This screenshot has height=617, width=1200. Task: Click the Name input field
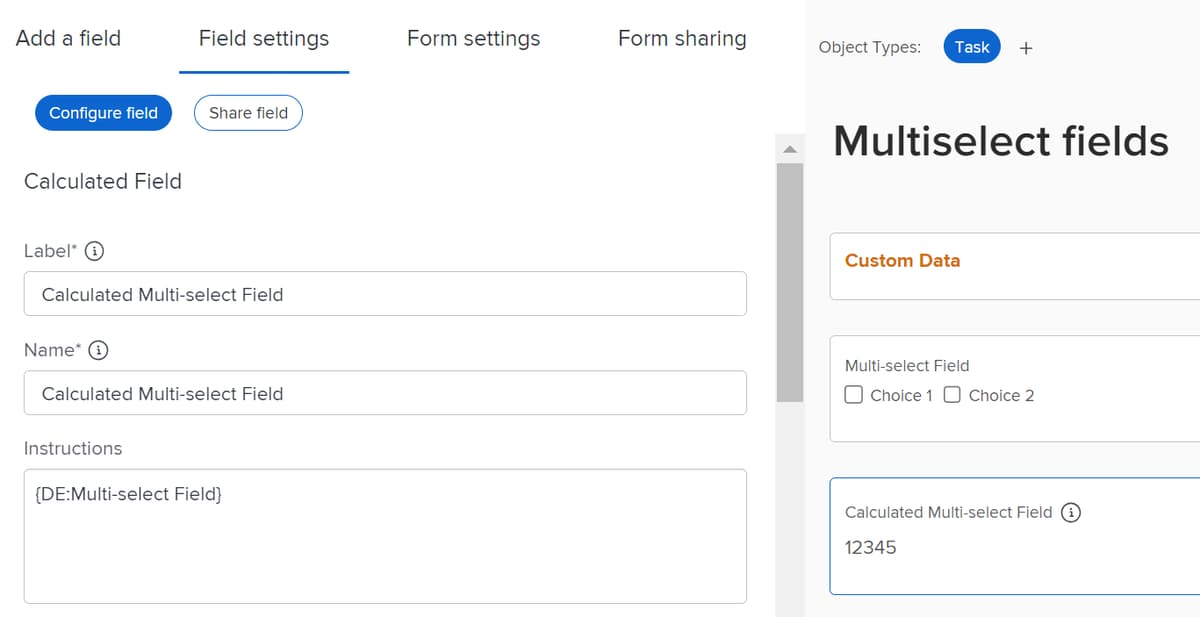[385, 392]
